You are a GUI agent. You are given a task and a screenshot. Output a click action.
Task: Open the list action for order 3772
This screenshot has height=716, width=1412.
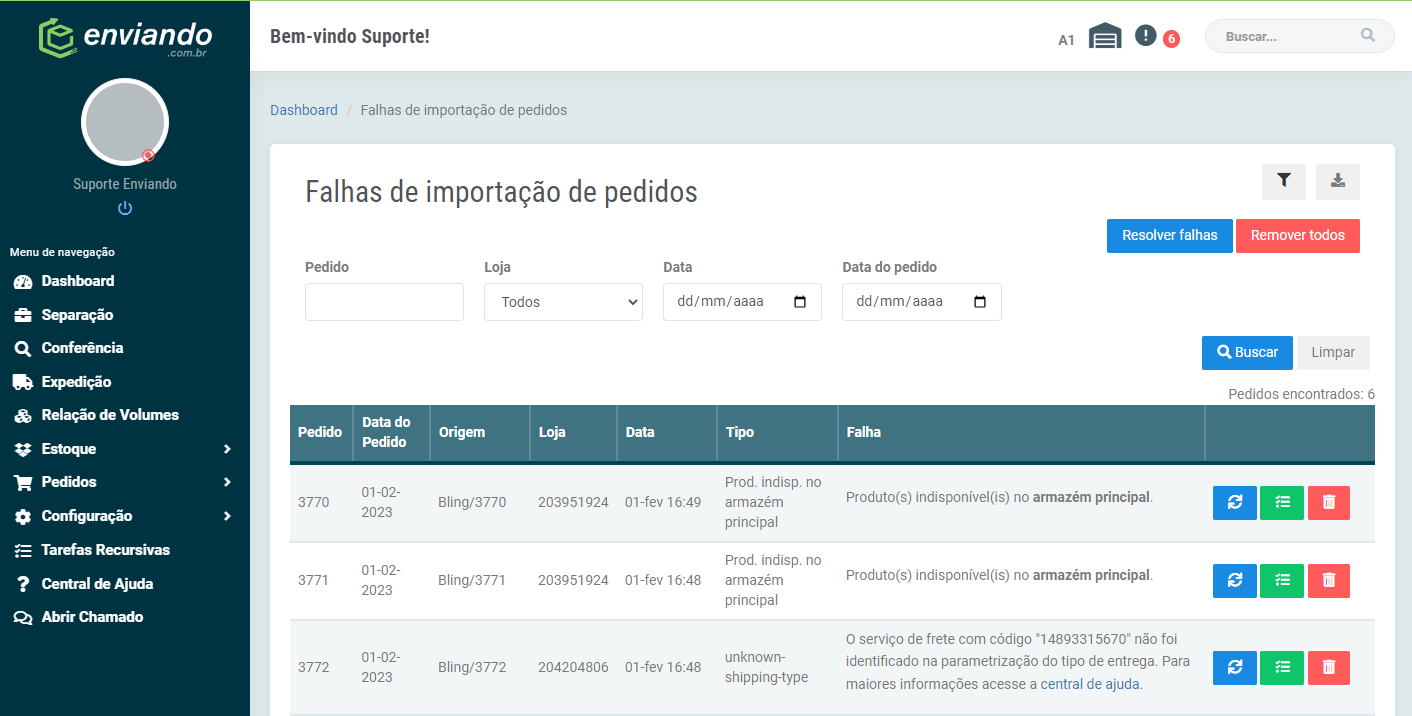[x=1282, y=668]
